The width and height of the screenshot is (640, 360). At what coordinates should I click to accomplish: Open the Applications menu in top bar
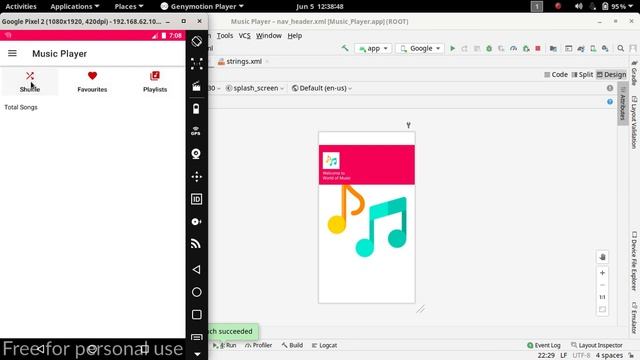tap(75, 6)
